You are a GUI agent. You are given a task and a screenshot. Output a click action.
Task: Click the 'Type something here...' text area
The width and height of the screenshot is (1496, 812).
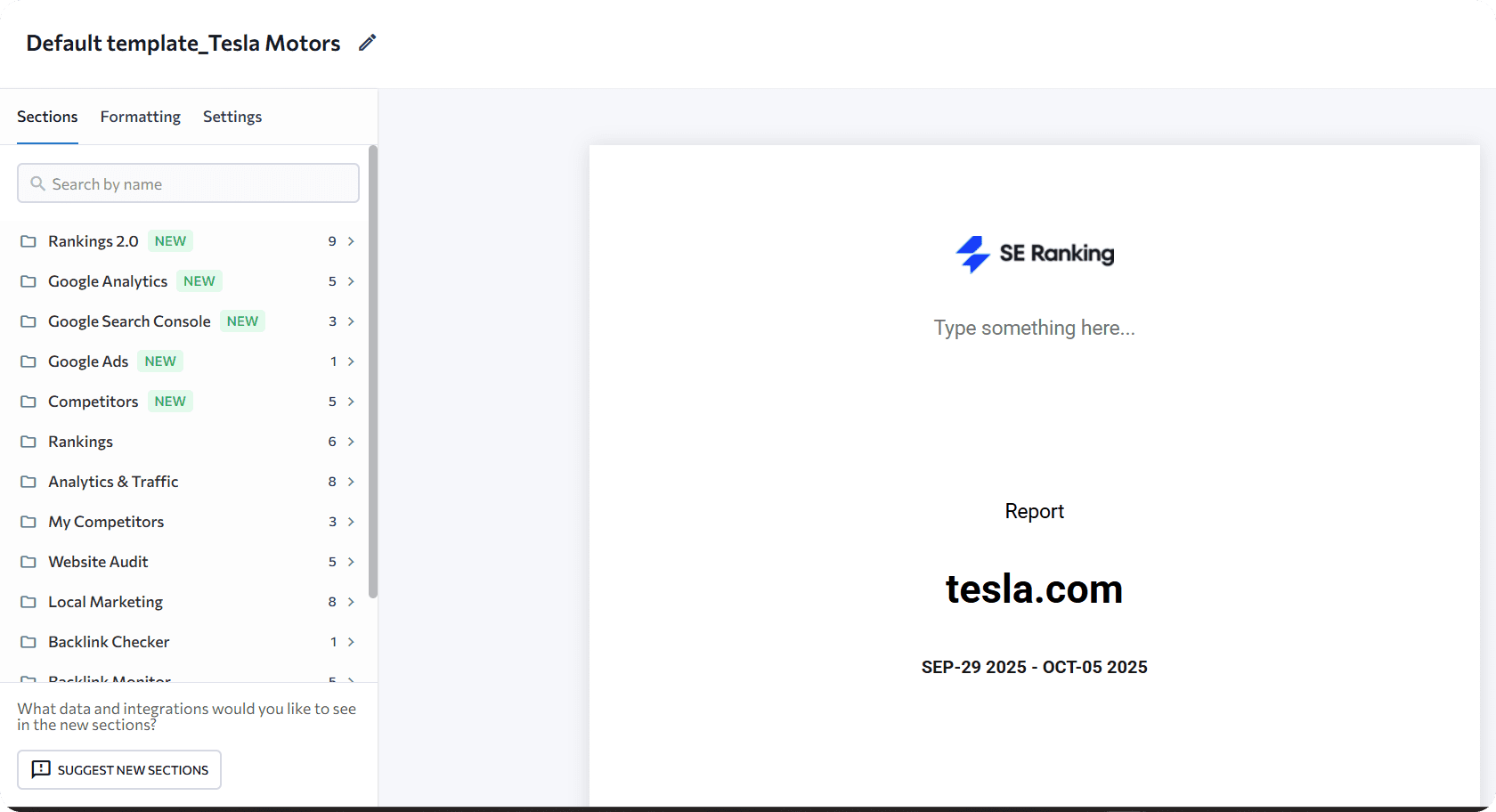pyautogui.click(x=1034, y=328)
